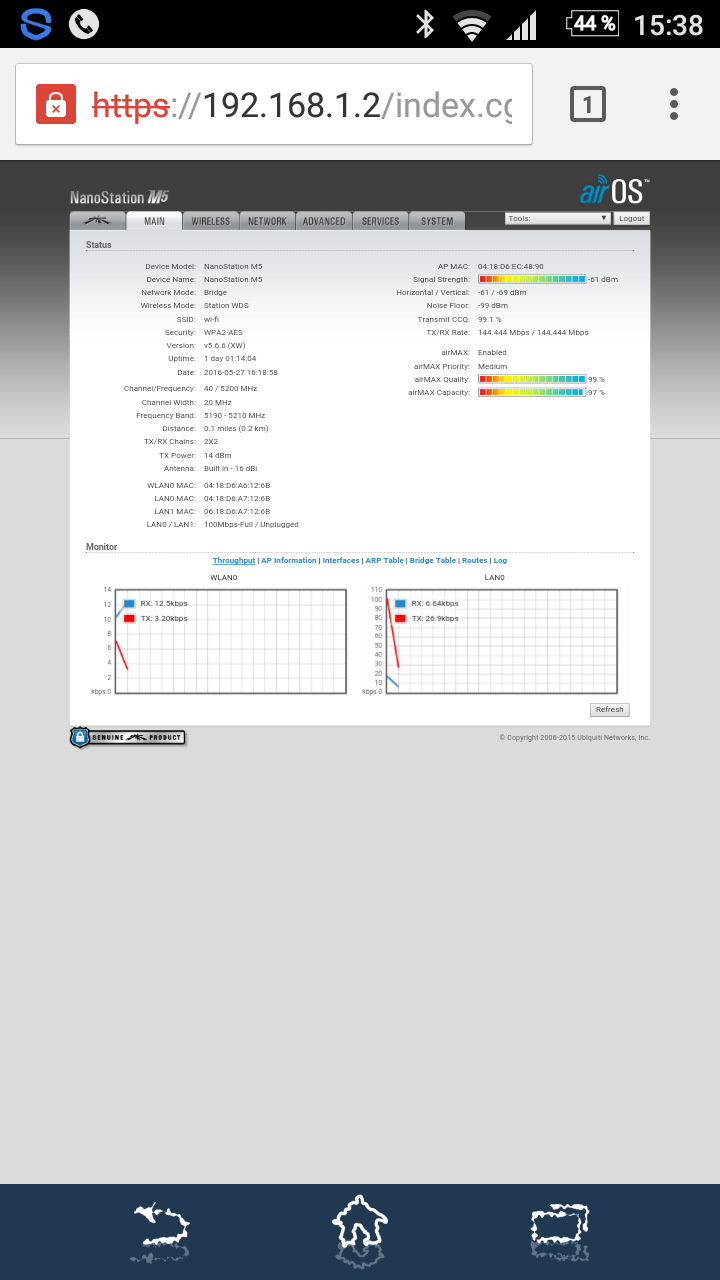
Task: Open the browser three-dot menu
Action: click(674, 104)
